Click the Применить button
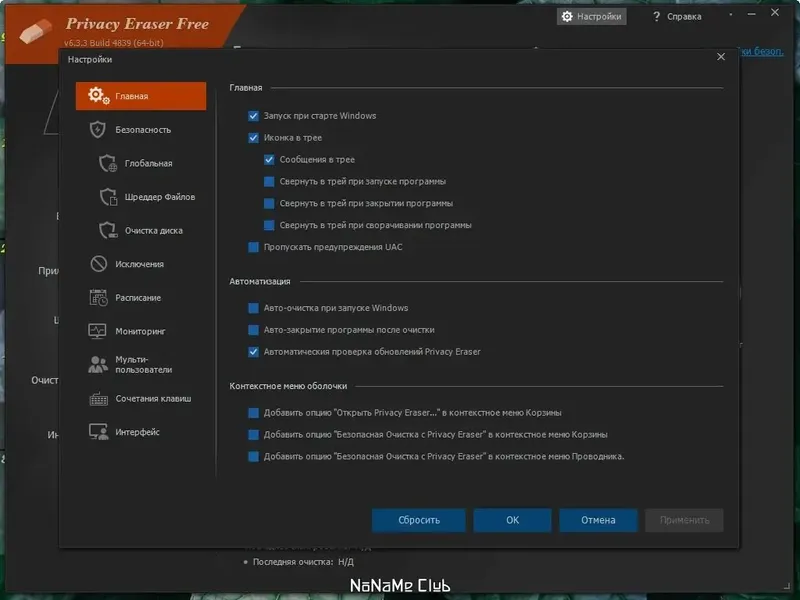 [684, 520]
